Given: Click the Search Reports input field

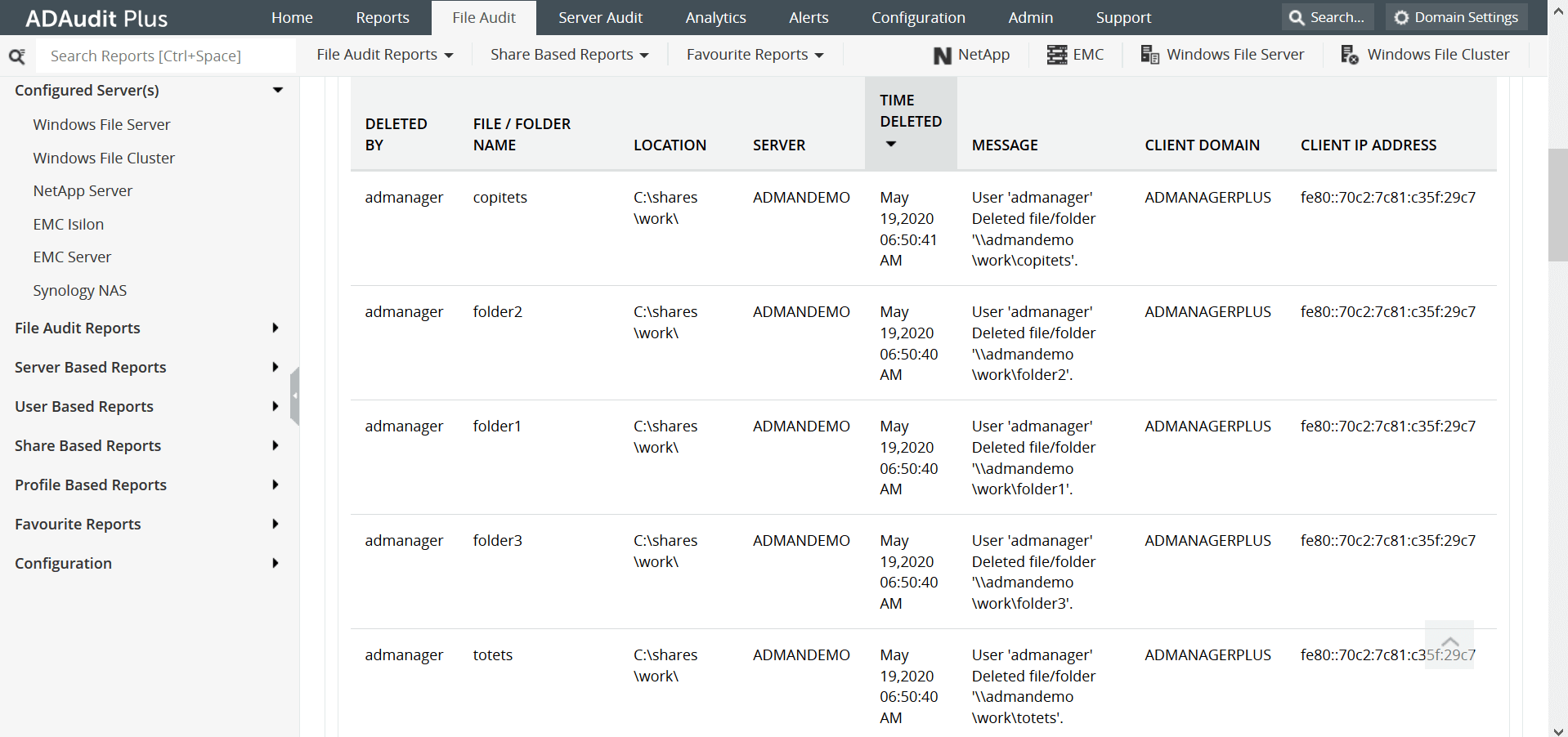Looking at the screenshot, I should tap(166, 56).
